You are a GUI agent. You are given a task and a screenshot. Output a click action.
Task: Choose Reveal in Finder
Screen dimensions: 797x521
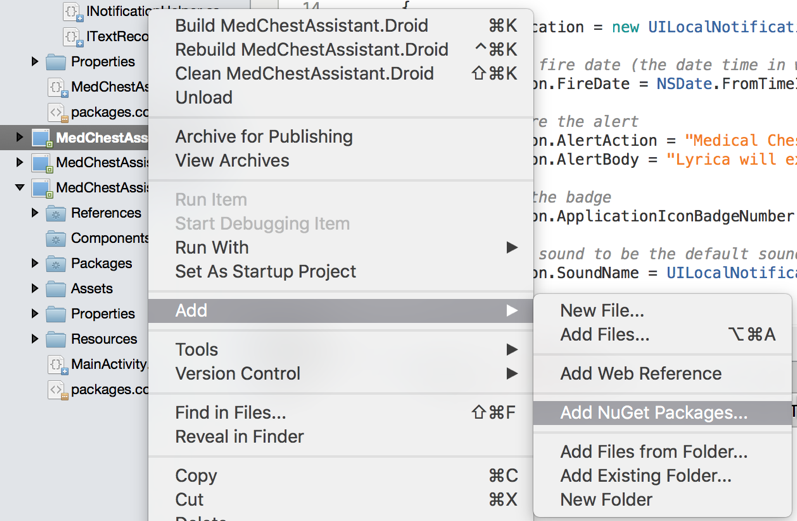click(239, 436)
